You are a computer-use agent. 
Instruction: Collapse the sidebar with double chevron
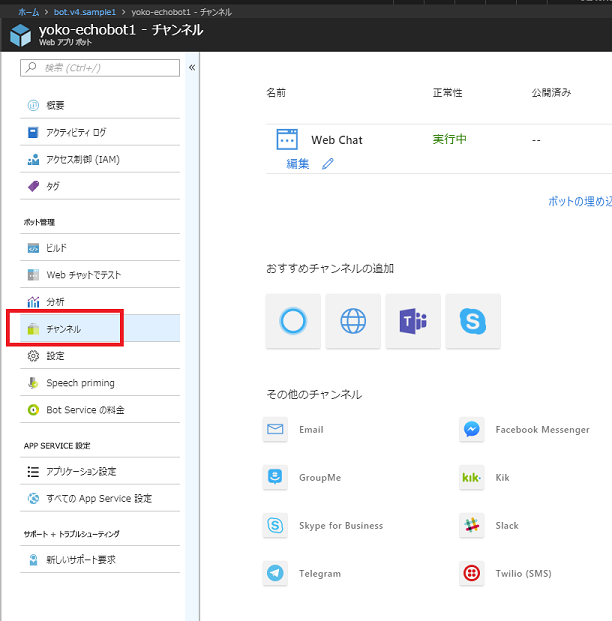click(192, 67)
